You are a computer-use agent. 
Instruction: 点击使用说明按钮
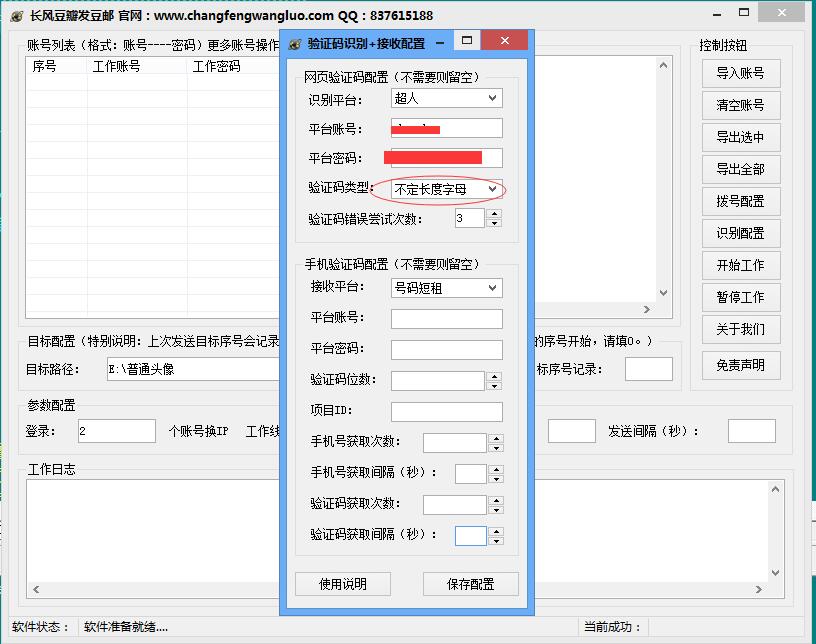point(343,584)
